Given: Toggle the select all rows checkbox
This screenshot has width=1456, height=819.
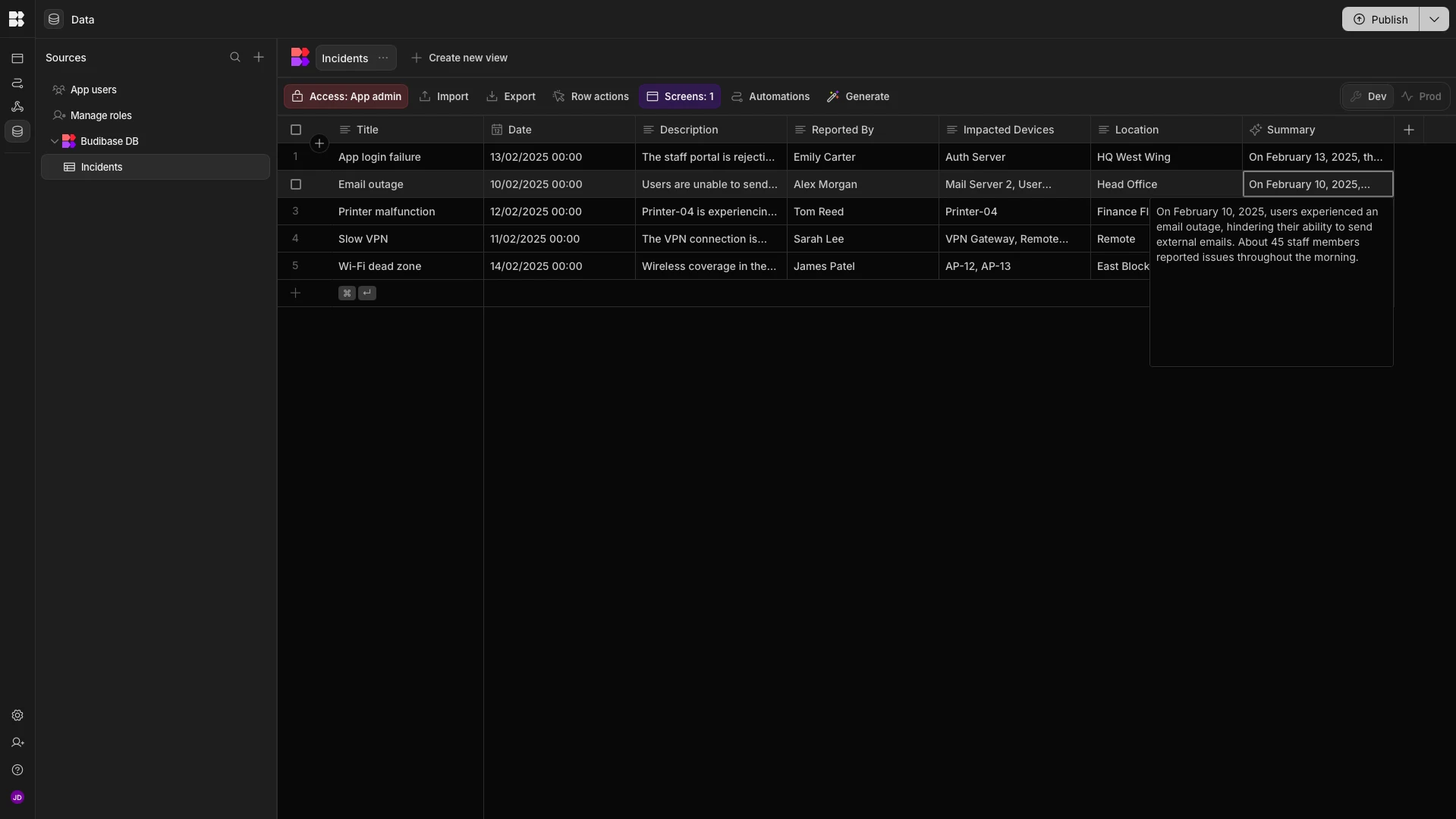Looking at the screenshot, I should 296,130.
